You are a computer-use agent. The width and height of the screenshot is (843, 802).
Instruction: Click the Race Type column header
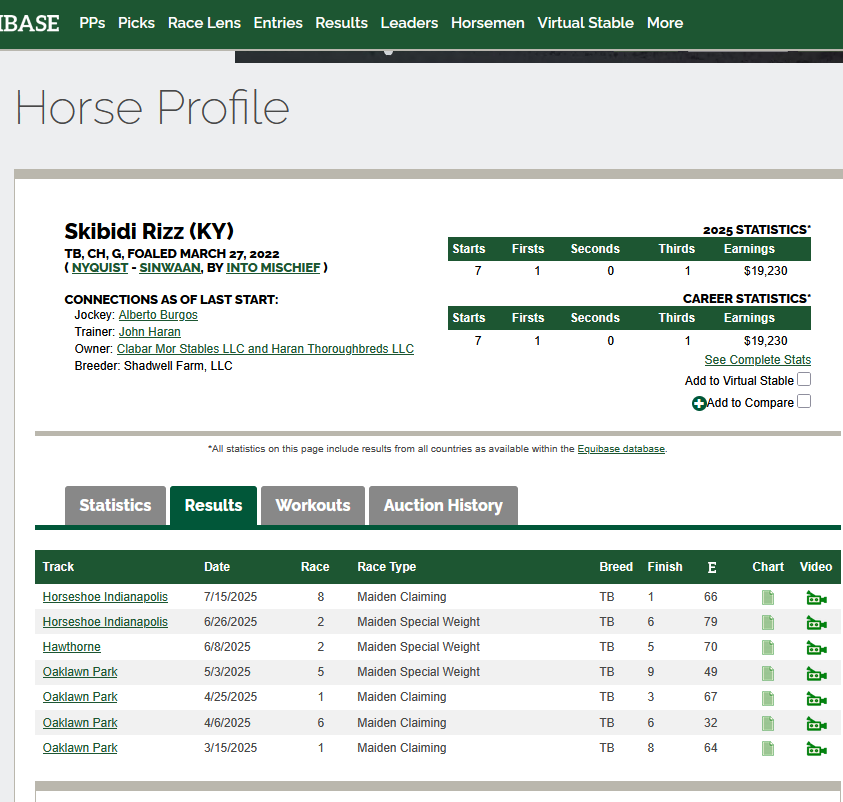387,567
